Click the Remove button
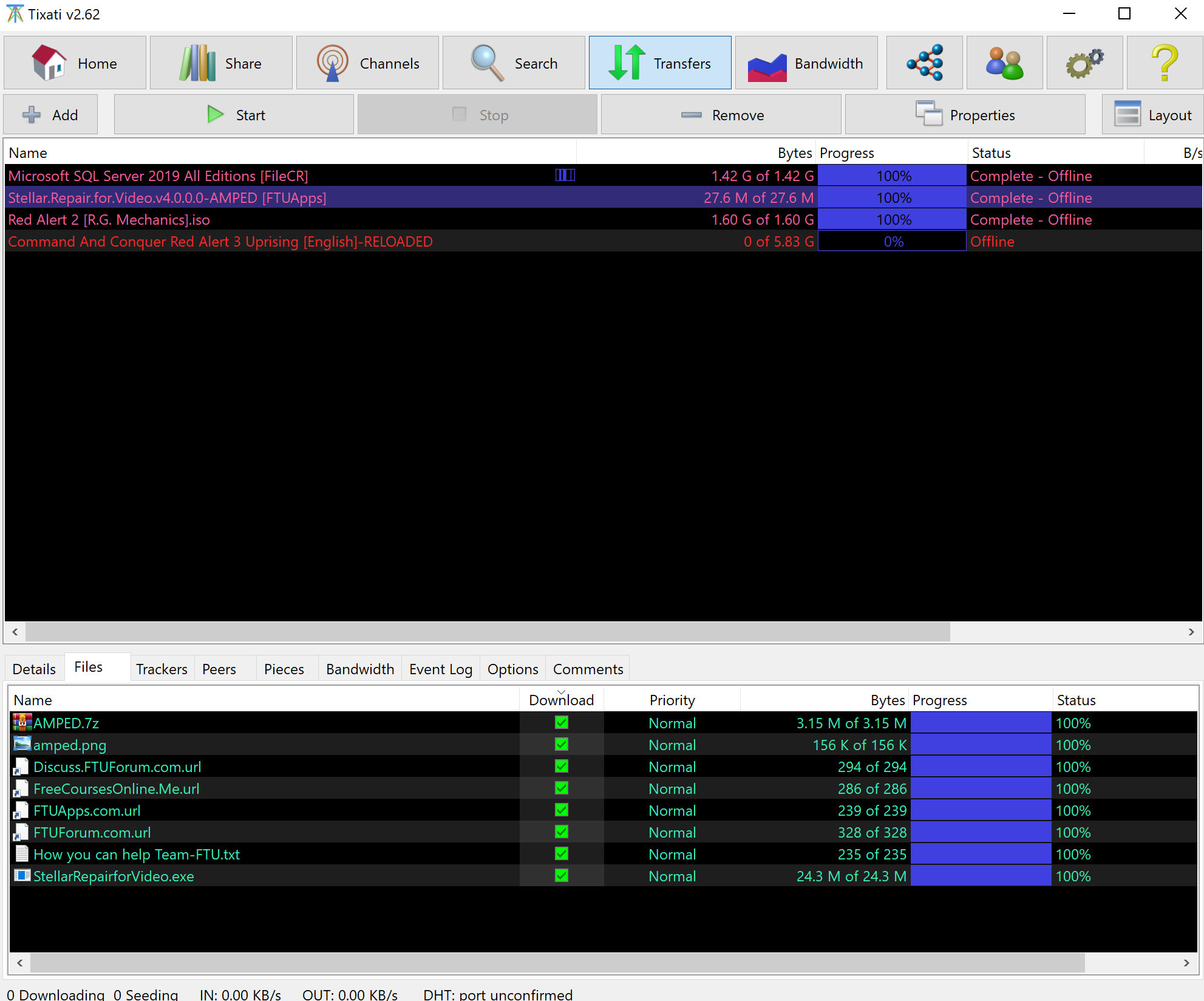This screenshot has width=1204, height=1001. tap(721, 115)
